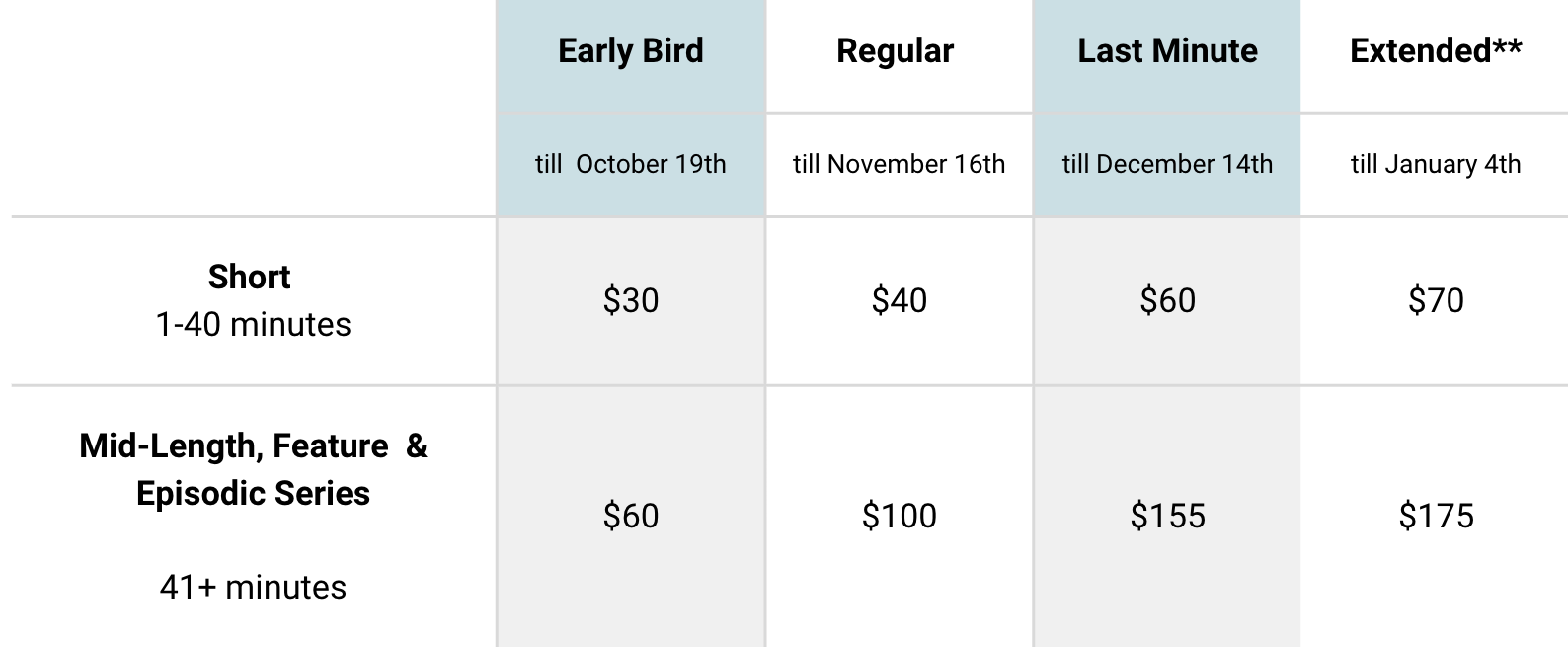This screenshot has width=1568, height=648.
Task: Select the 'till October 19th' deadline cell
Action: click(631, 164)
